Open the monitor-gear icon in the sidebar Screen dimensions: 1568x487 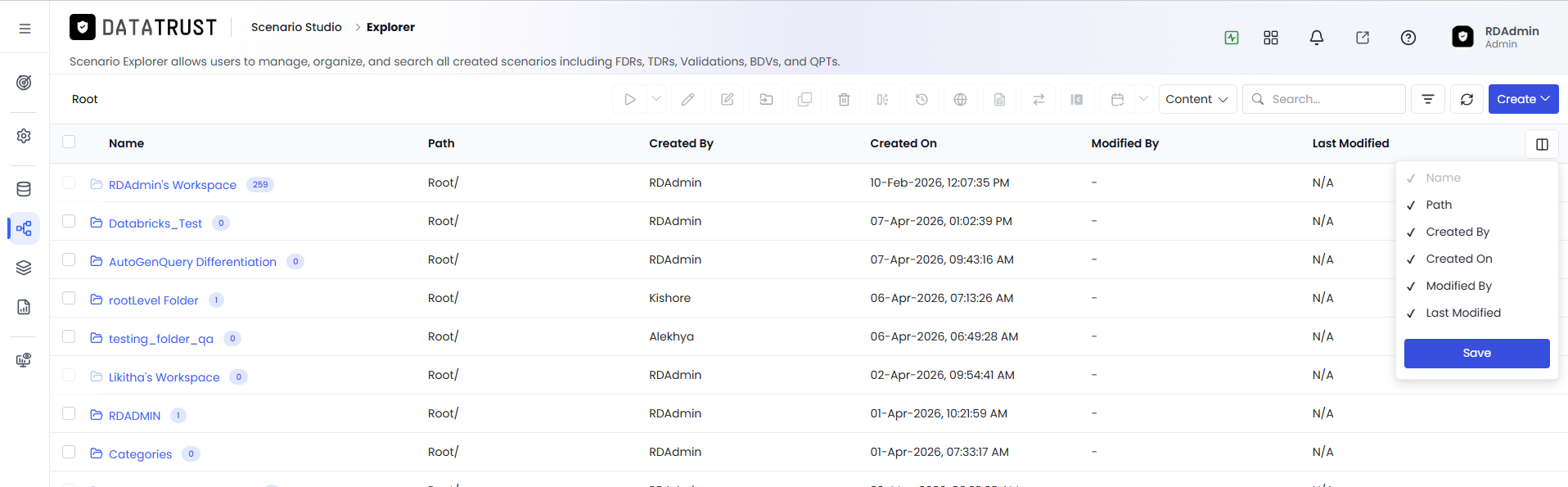(25, 360)
